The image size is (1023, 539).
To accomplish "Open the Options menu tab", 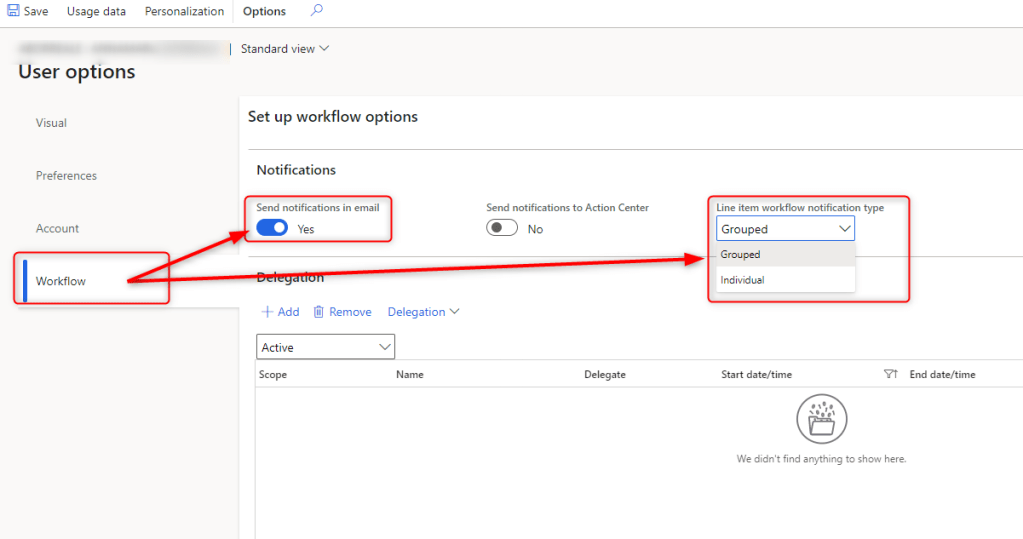I will pos(264,11).
